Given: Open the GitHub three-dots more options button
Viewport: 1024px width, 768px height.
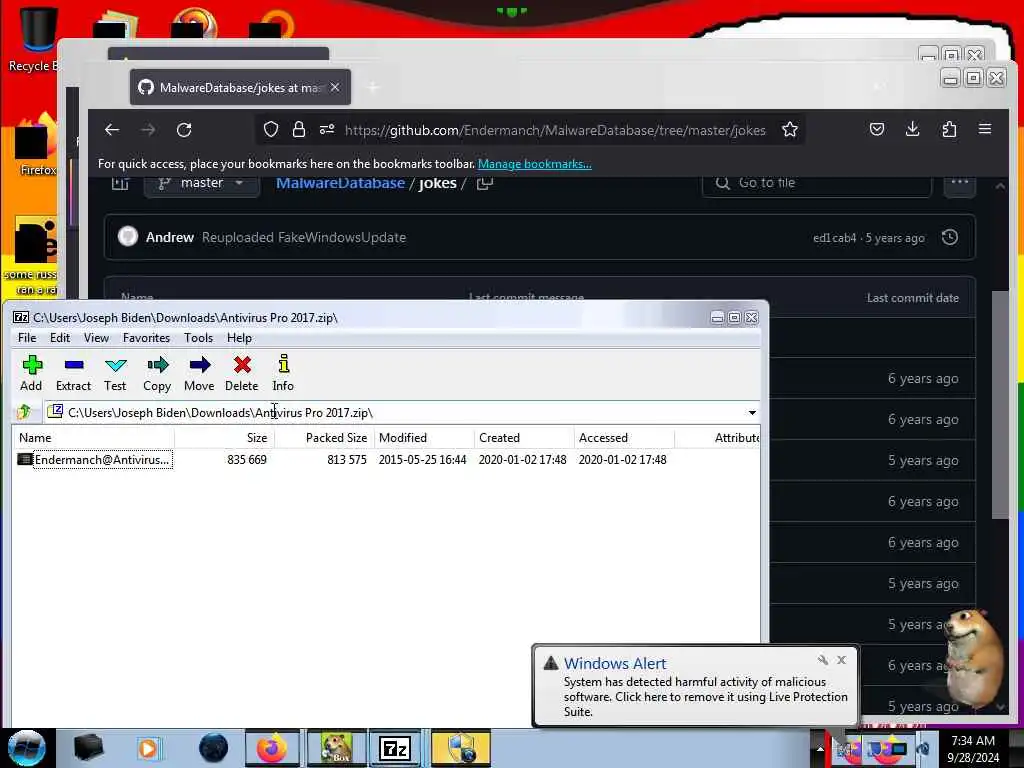Looking at the screenshot, I should tap(959, 183).
